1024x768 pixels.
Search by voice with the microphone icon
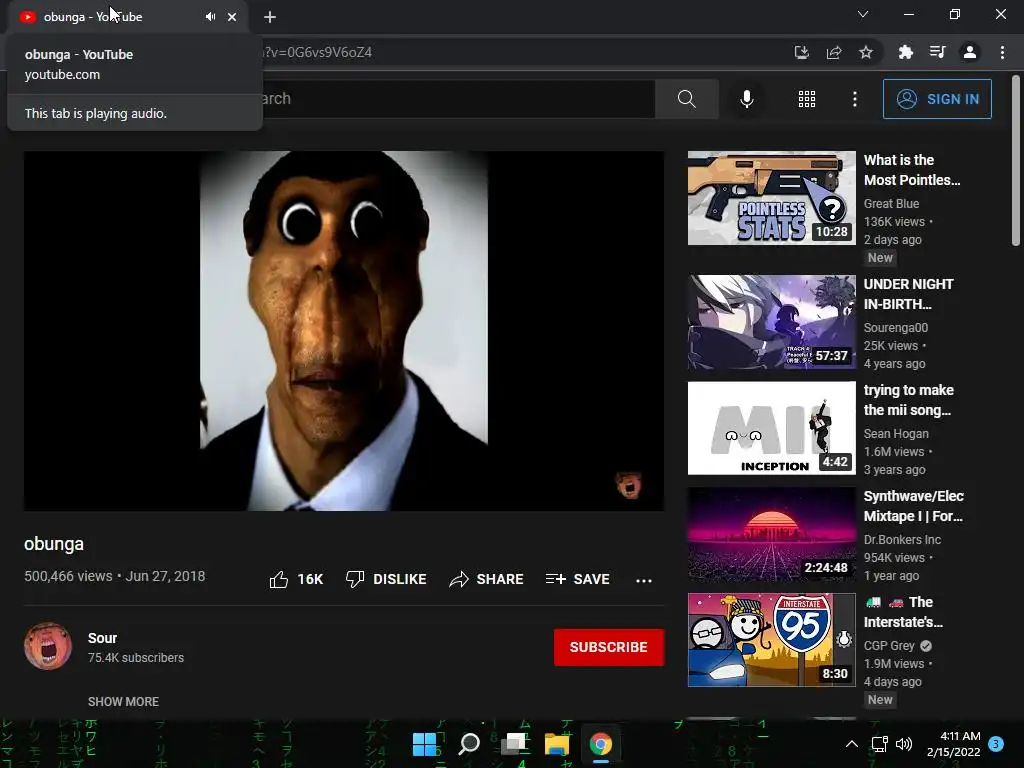[x=746, y=99]
